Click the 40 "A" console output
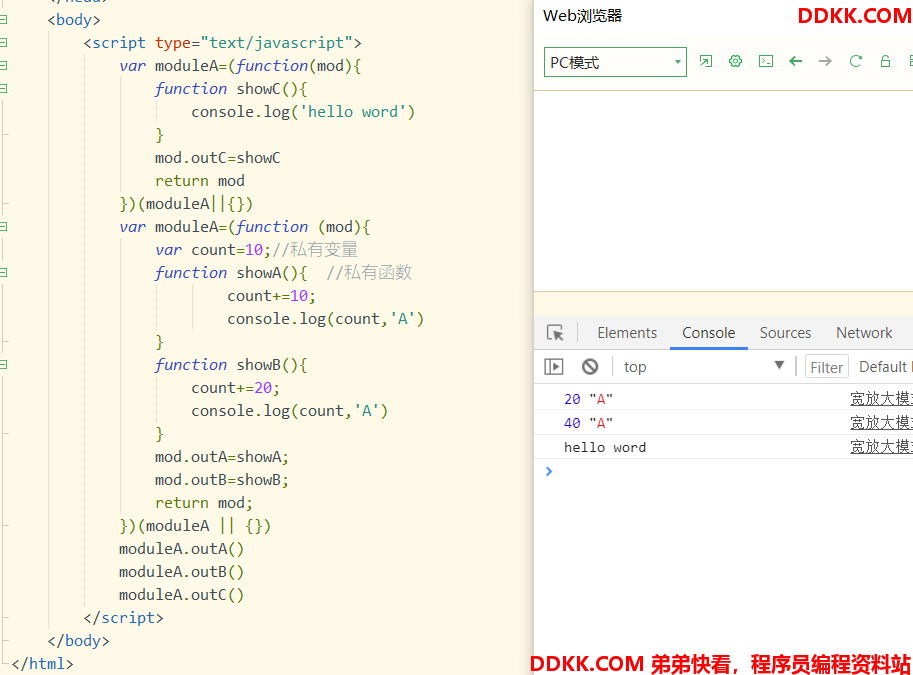The width and height of the screenshot is (913, 675). pyautogui.click(x=588, y=423)
